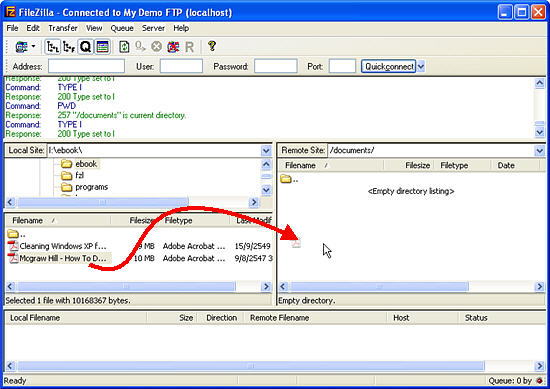This screenshot has width=550, height=389.
Task: Open the Help menu
Action: [x=181, y=28]
